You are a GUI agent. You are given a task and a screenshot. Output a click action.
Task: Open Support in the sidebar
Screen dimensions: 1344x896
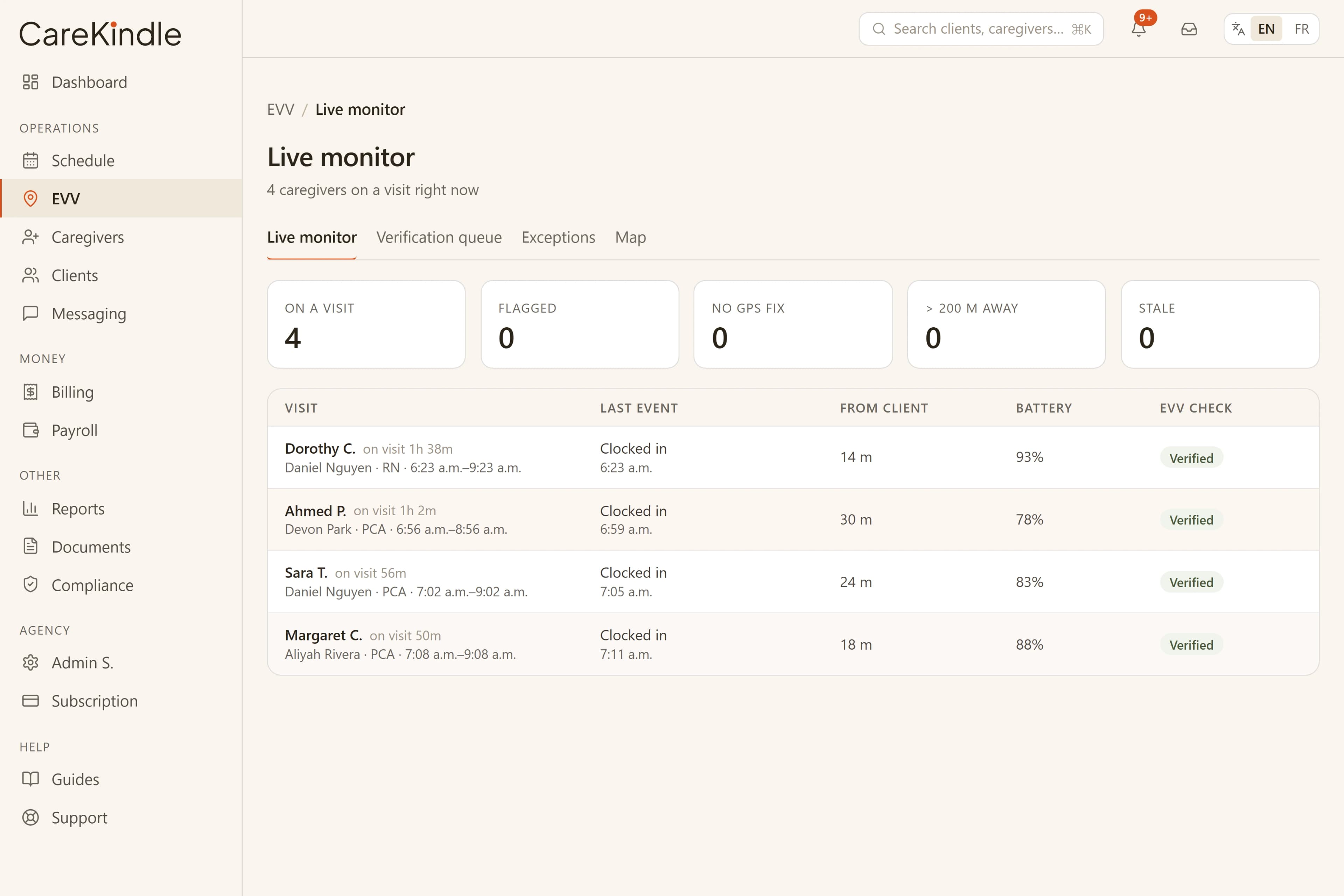pyautogui.click(x=121, y=818)
